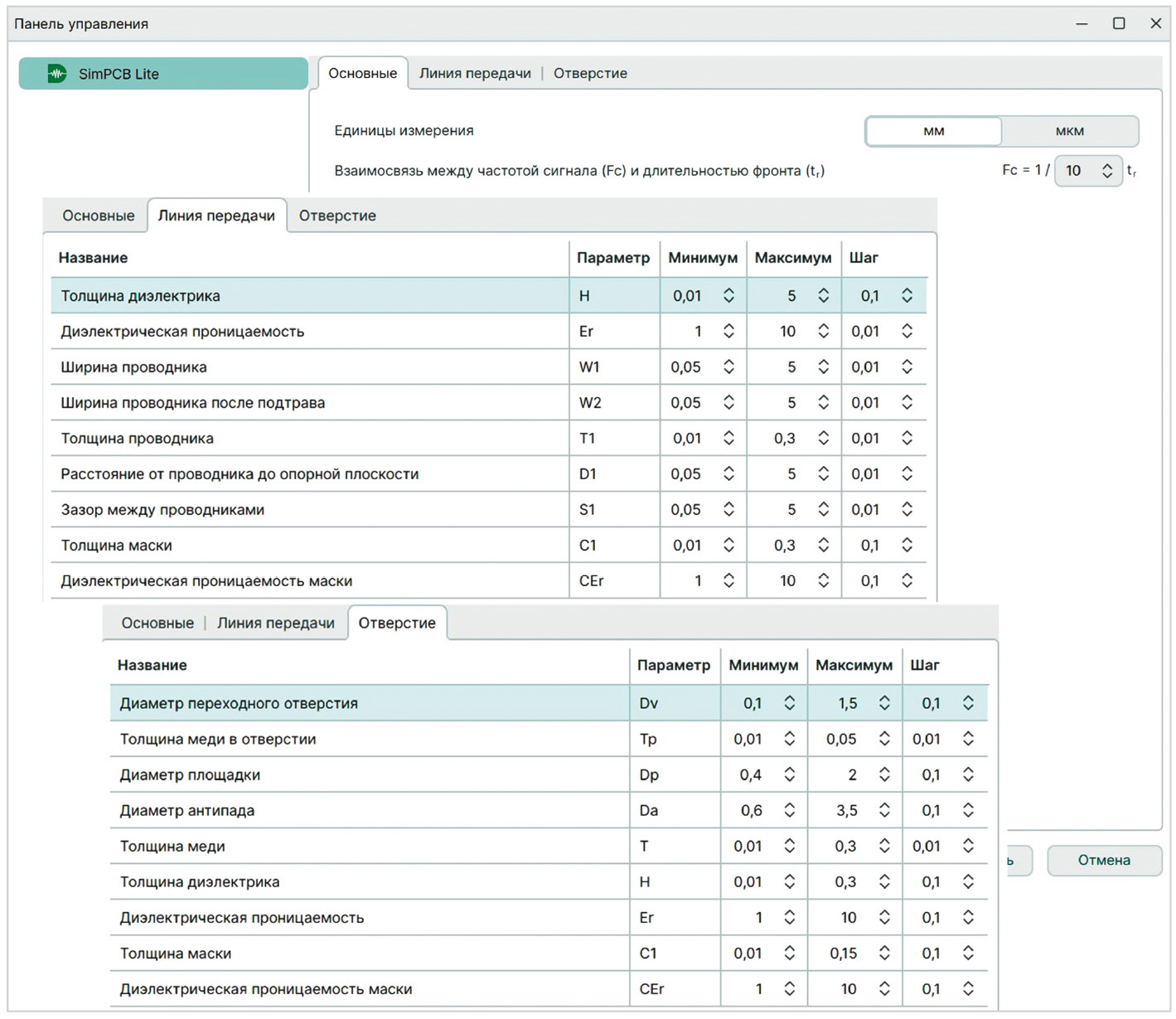Select Расстояние от проводника до опорной плоскости row
This screenshot has height=1019, width=1176.
(x=489, y=473)
